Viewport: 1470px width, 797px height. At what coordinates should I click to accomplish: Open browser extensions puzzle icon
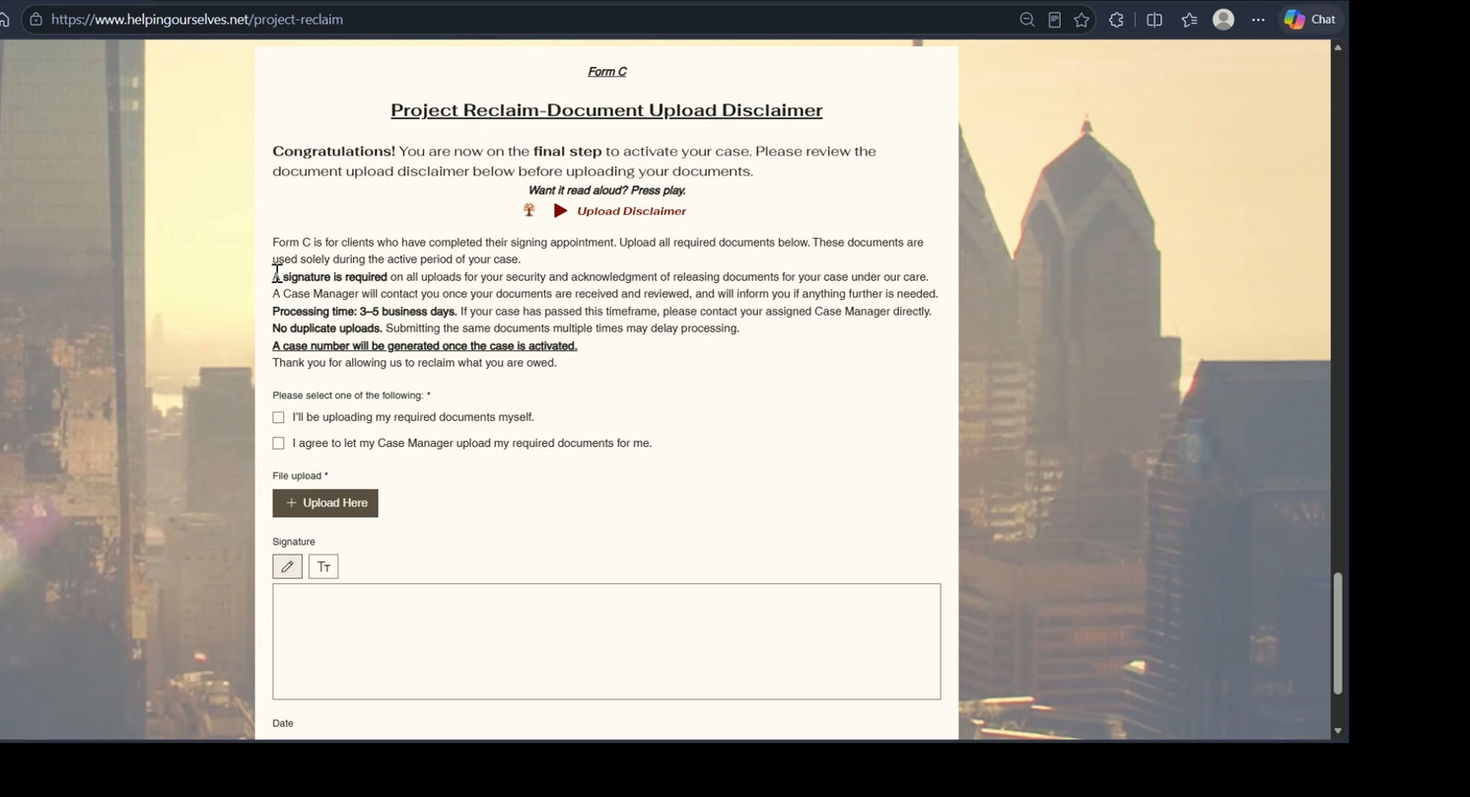click(1117, 20)
